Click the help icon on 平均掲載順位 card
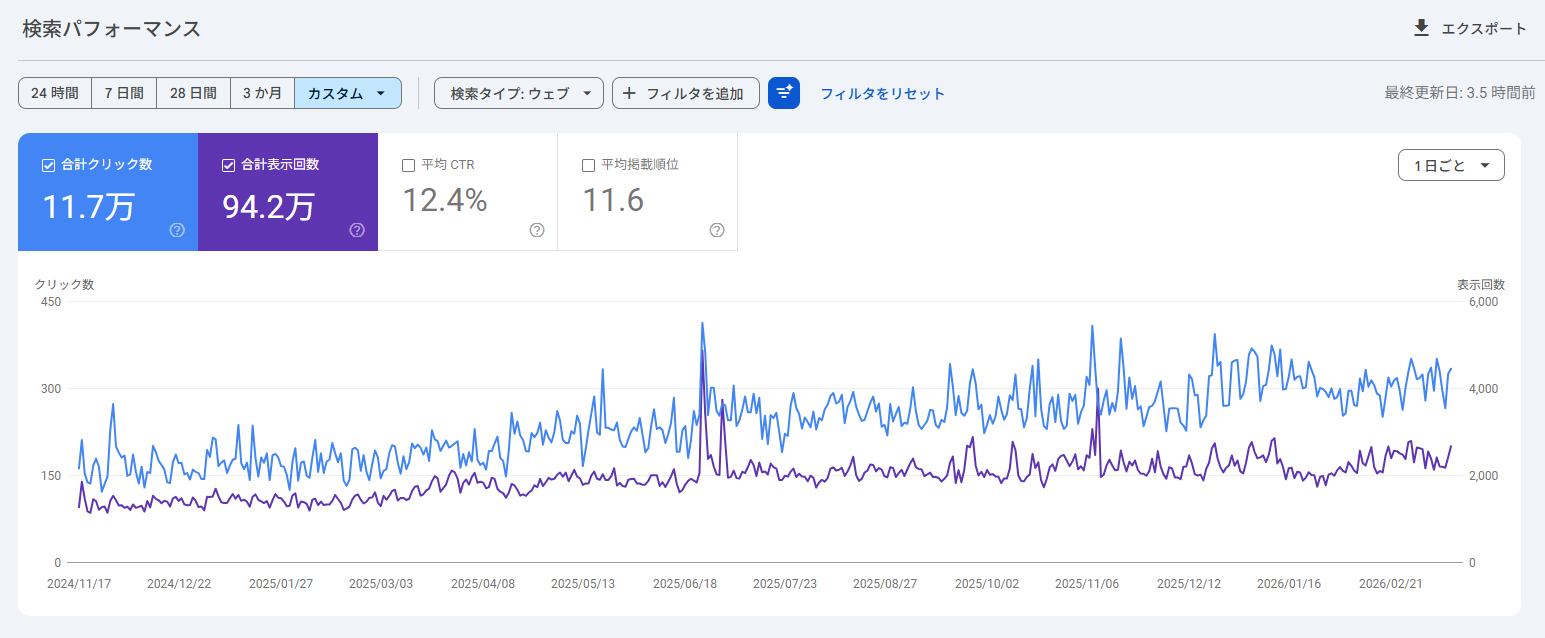The image size is (1545, 638). click(x=717, y=230)
